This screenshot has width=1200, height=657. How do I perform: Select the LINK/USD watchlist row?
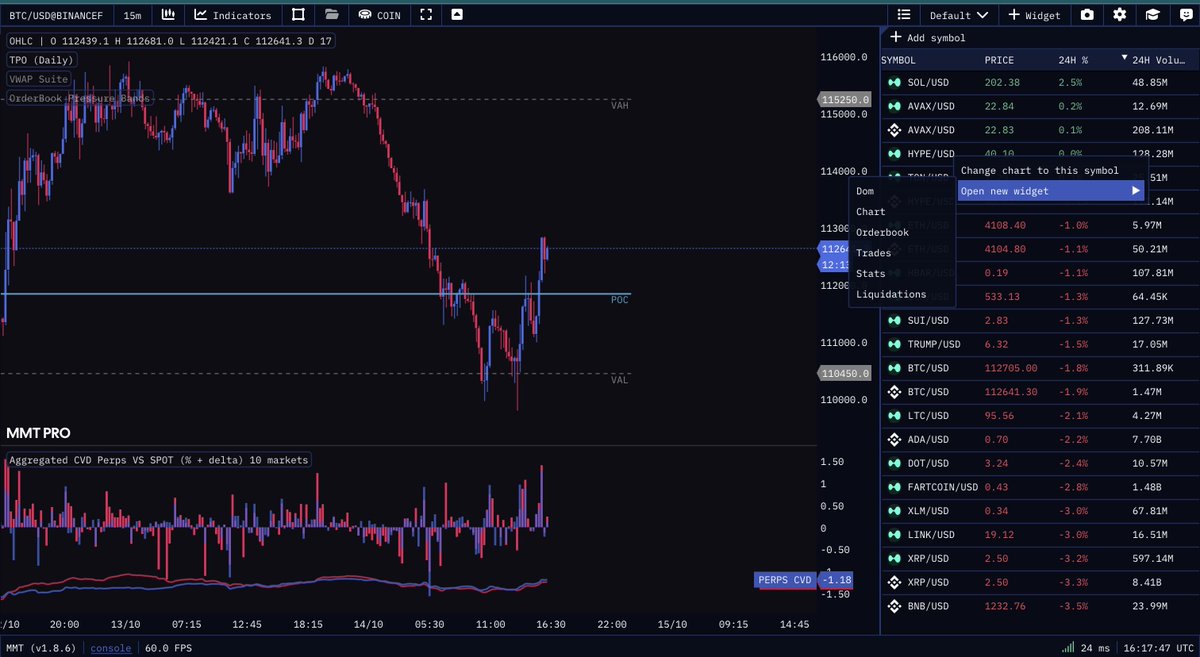pyautogui.click(x=1040, y=534)
